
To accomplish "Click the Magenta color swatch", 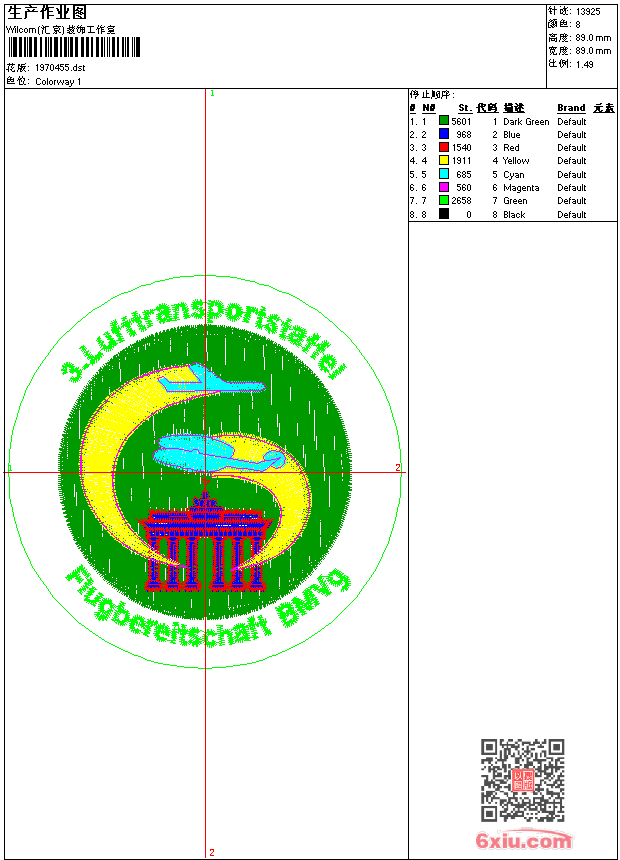I will [x=444, y=187].
